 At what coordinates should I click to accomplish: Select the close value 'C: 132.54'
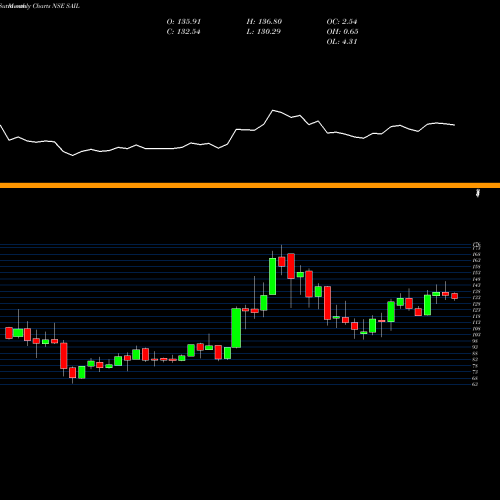(x=183, y=32)
